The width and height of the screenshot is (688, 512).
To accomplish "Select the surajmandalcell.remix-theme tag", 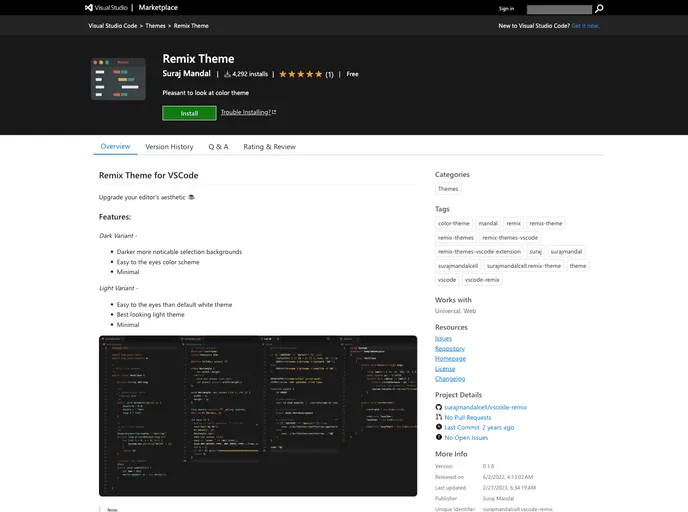I will 524,265.
